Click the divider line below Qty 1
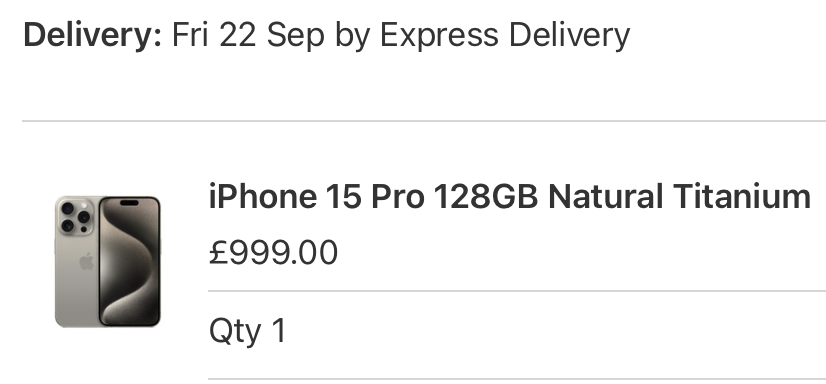This screenshot has height=384, width=826. (517, 379)
